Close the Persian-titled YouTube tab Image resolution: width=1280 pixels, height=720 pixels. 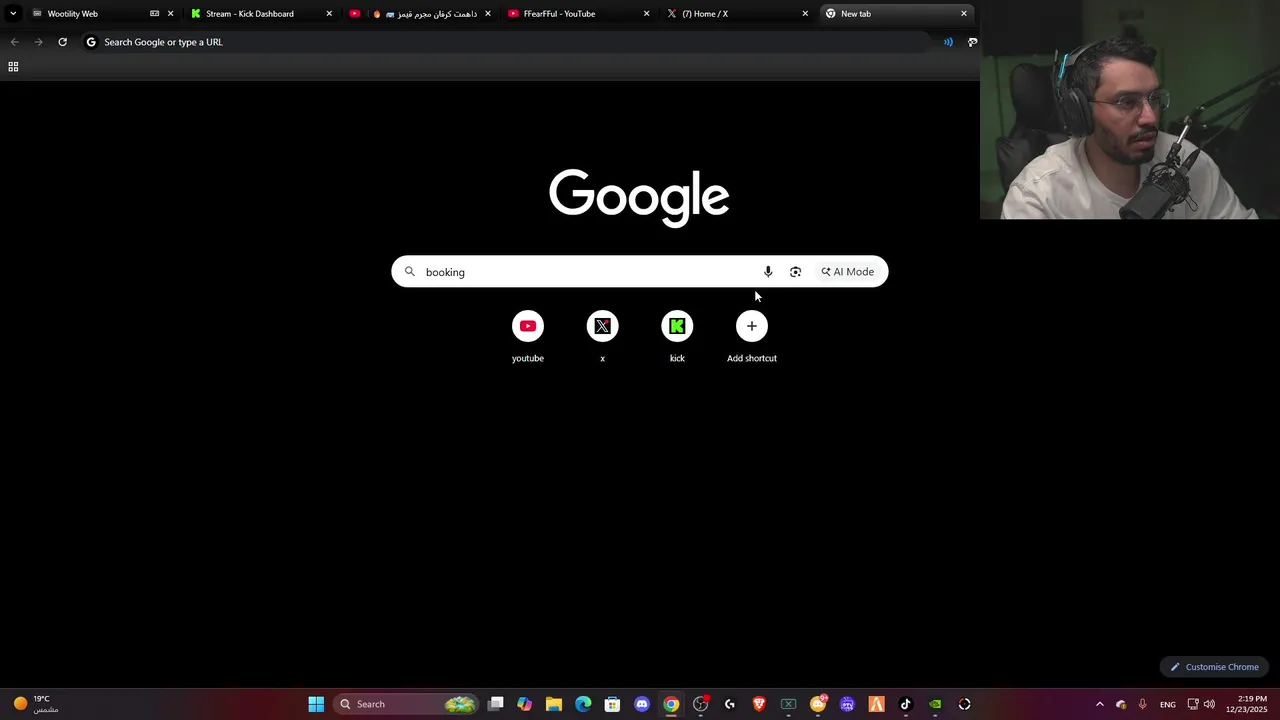coord(488,14)
